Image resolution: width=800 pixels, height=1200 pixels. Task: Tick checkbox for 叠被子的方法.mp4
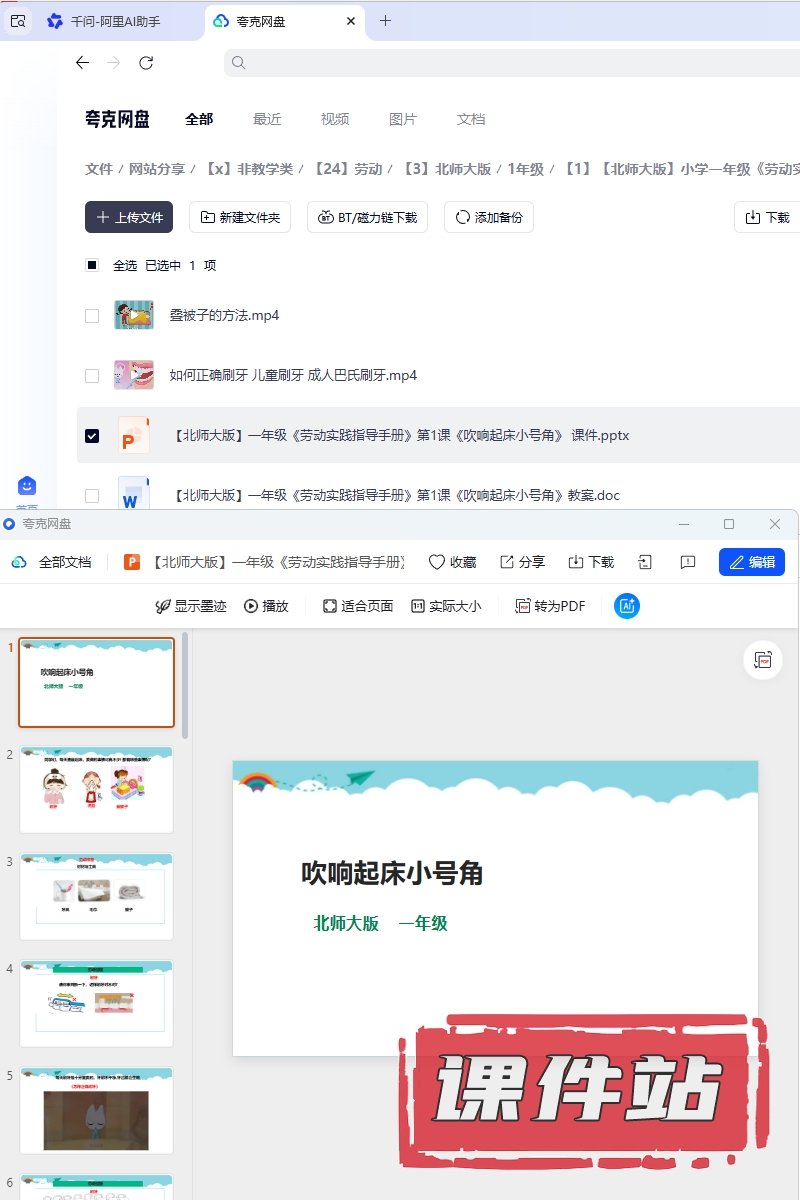click(x=92, y=316)
